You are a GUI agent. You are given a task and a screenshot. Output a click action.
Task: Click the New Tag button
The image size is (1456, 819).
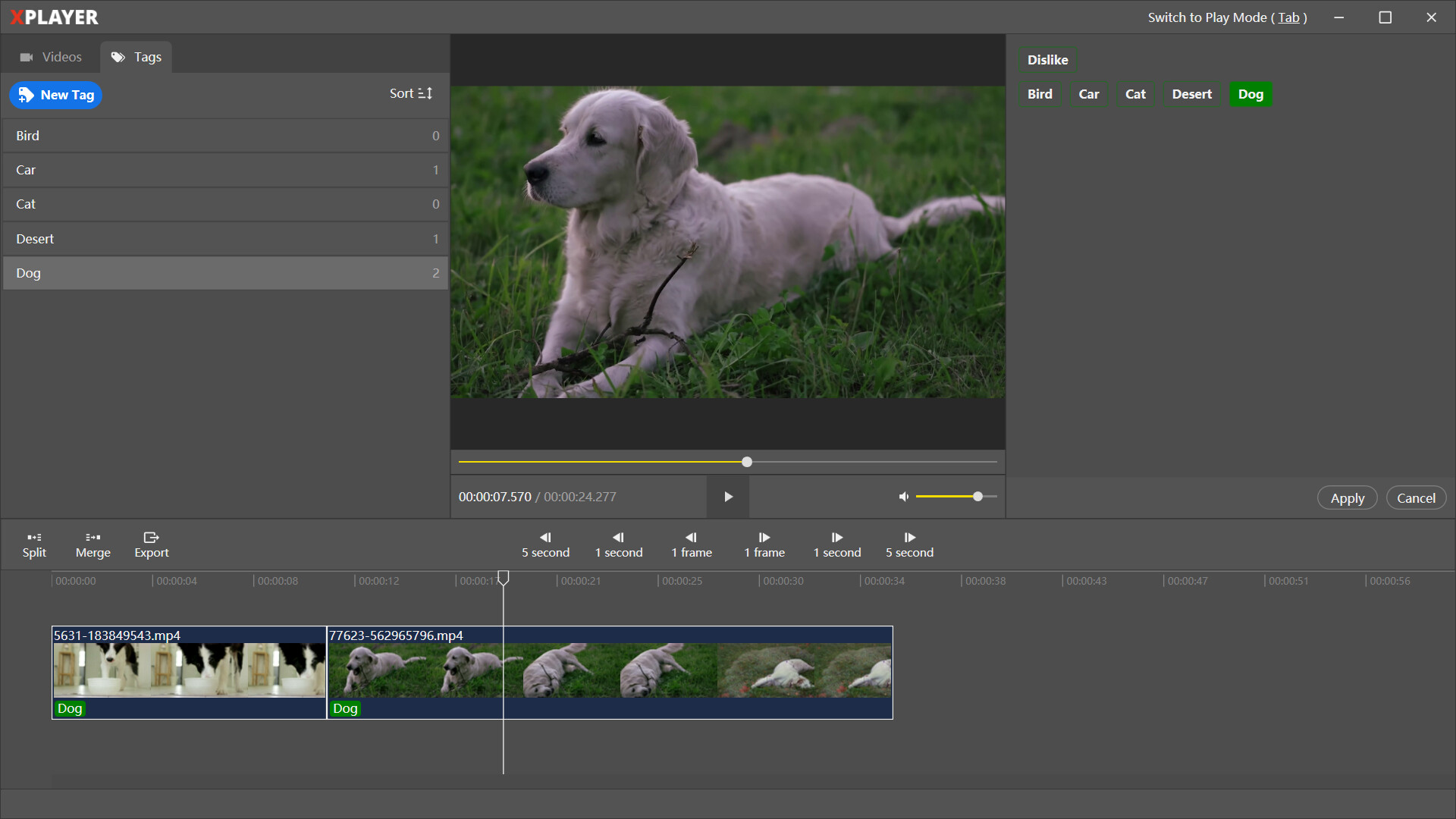tap(56, 95)
